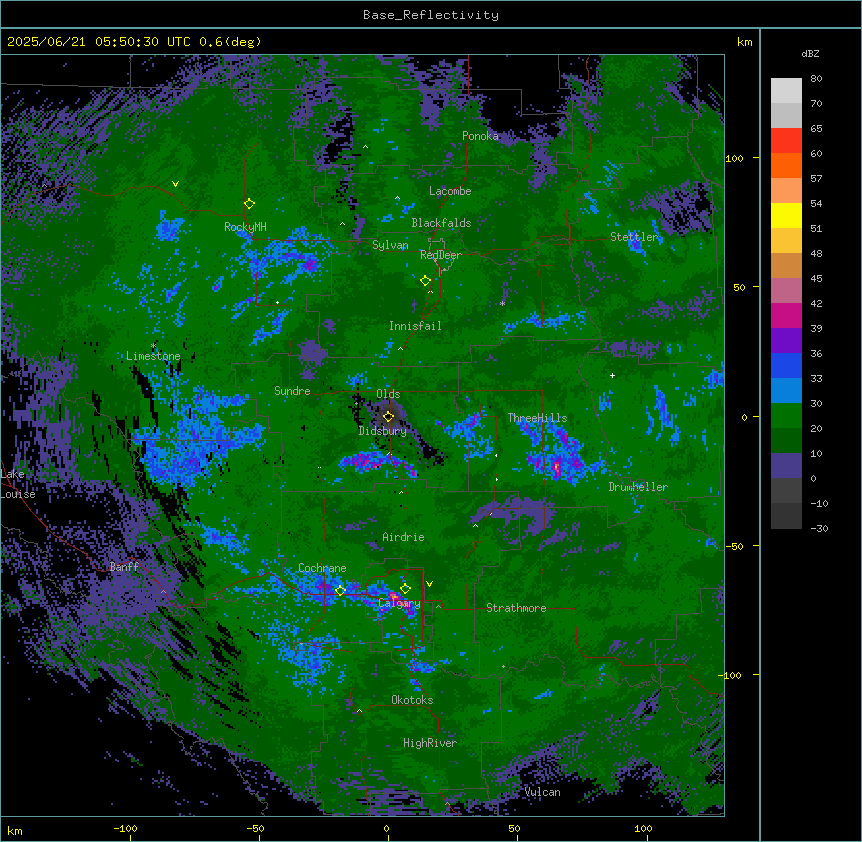This screenshot has height=842, width=862.
Task: Click the Stettler city label
Action: [x=634, y=237]
